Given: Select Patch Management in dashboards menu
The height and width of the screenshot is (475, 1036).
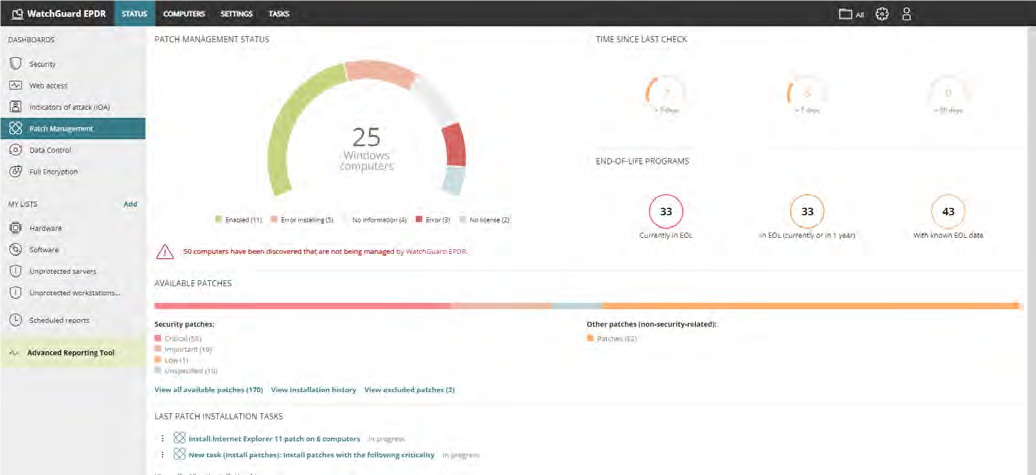Looking at the screenshot, I should point(73,129).
